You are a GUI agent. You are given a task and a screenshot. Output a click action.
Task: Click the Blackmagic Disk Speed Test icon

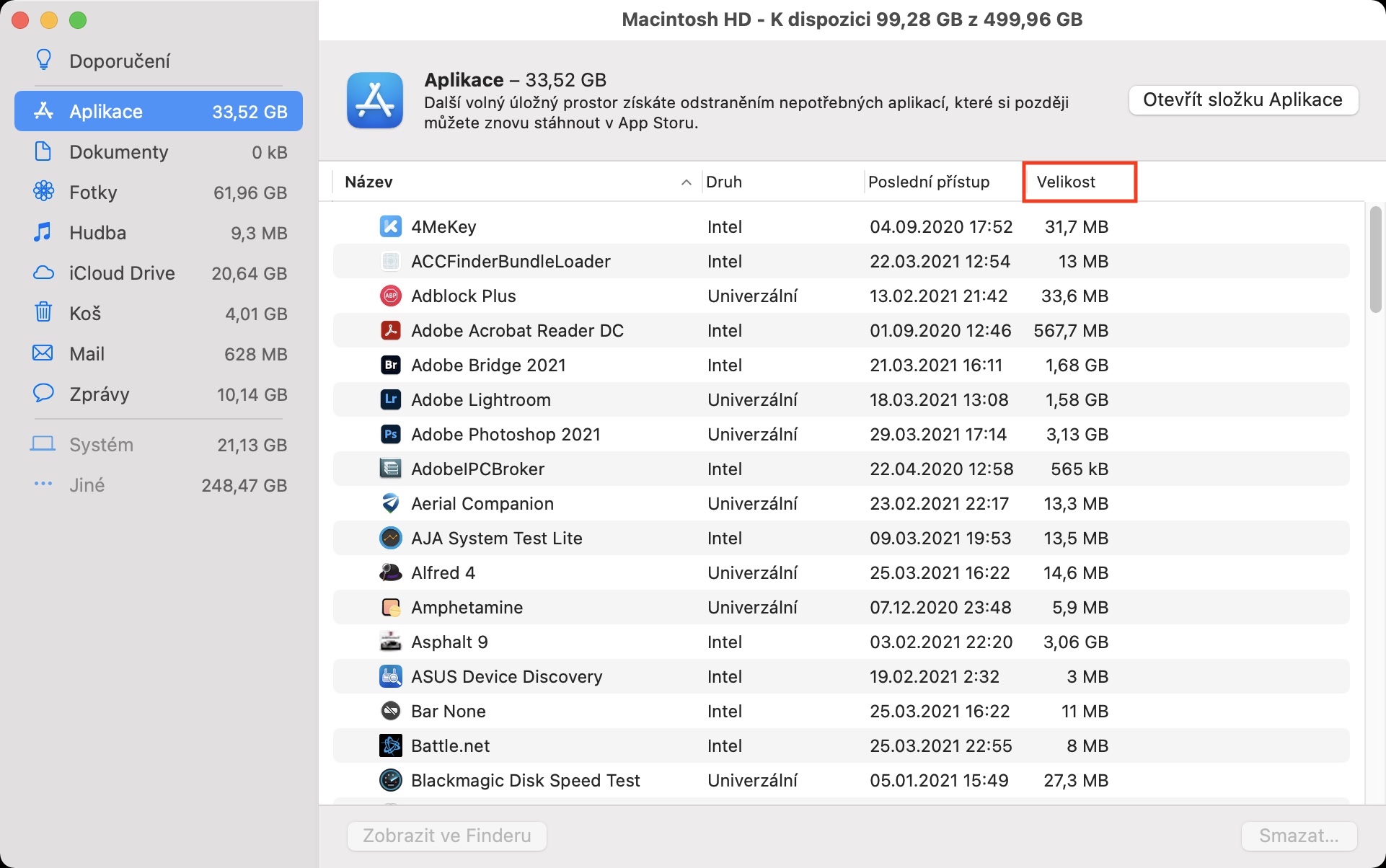tap(390, 780)
